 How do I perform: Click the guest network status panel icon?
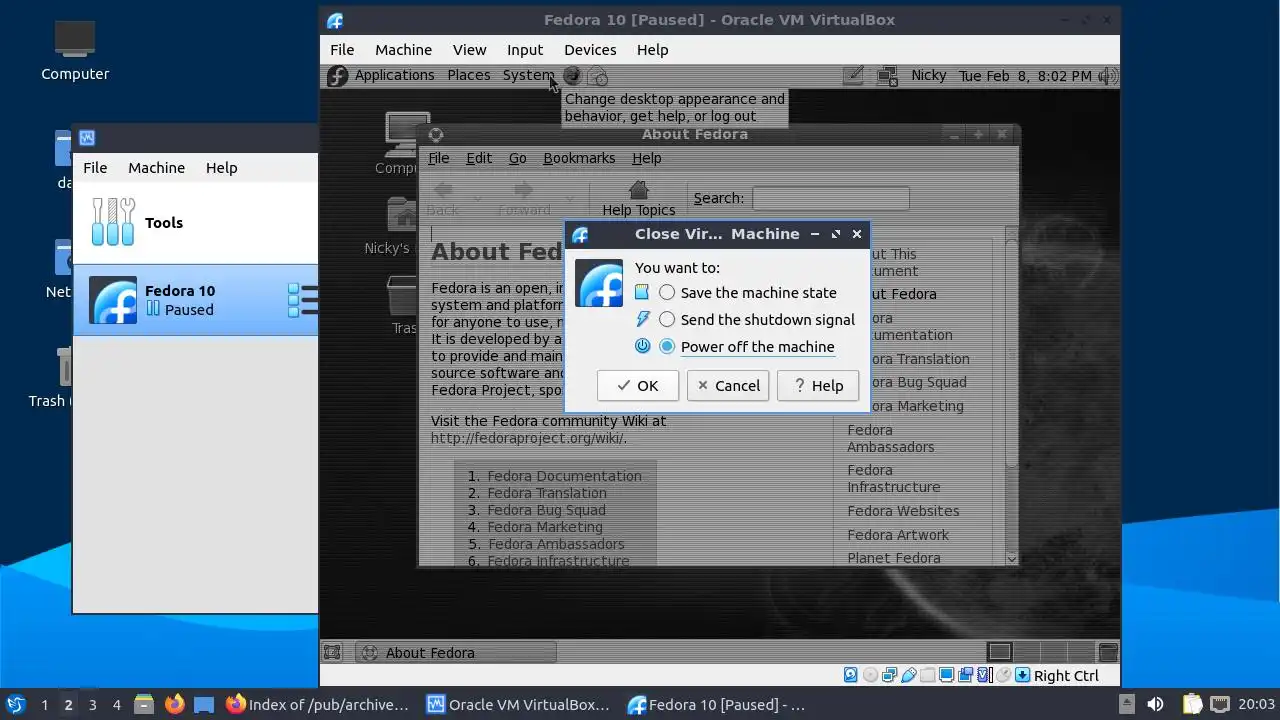(x=887, y=76)
